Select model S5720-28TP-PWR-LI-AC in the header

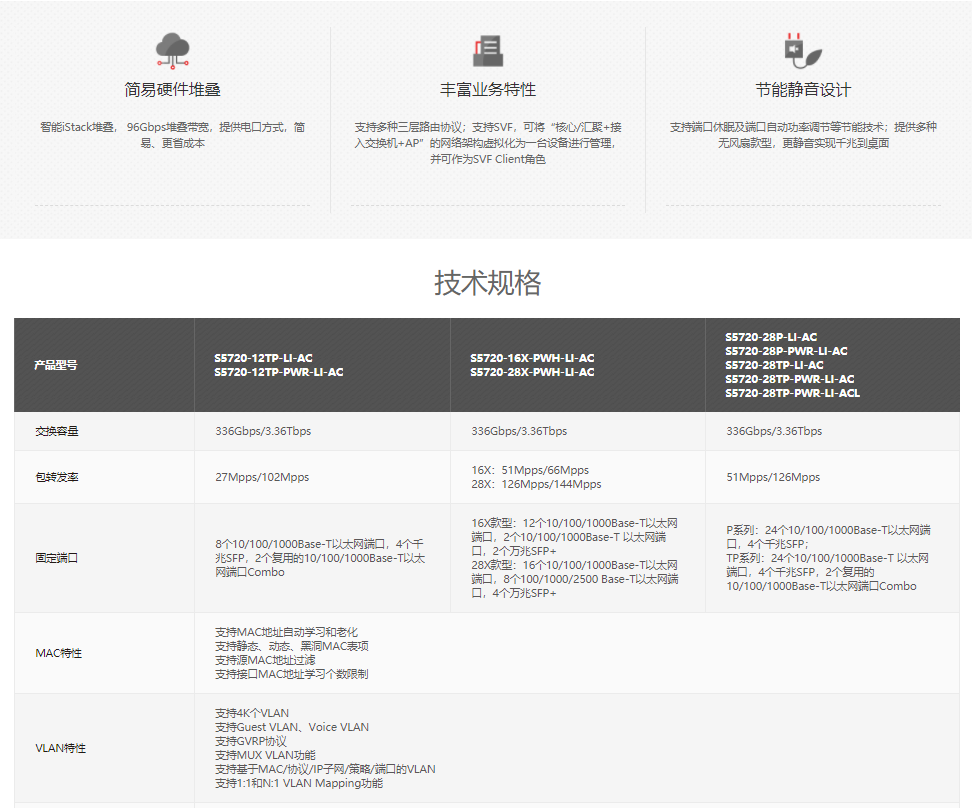pos(790,379)
